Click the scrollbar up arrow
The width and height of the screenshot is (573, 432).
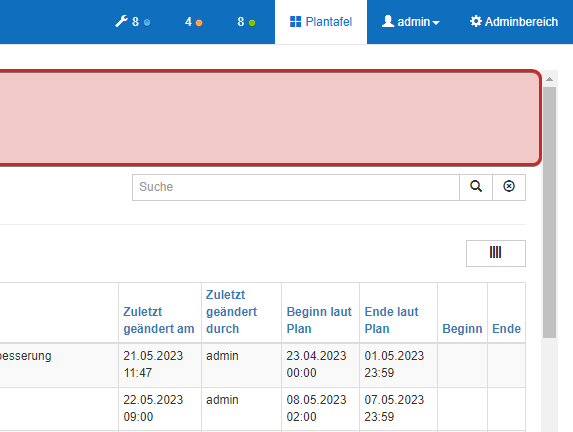549,79
